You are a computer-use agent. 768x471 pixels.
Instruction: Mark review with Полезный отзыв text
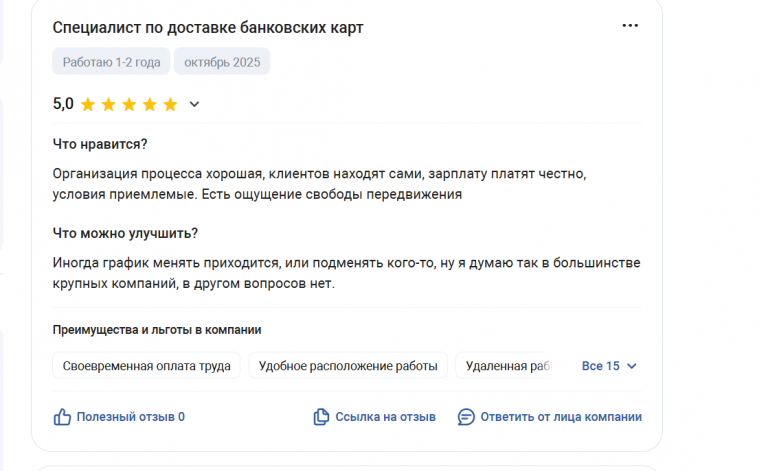click(130, 417)
